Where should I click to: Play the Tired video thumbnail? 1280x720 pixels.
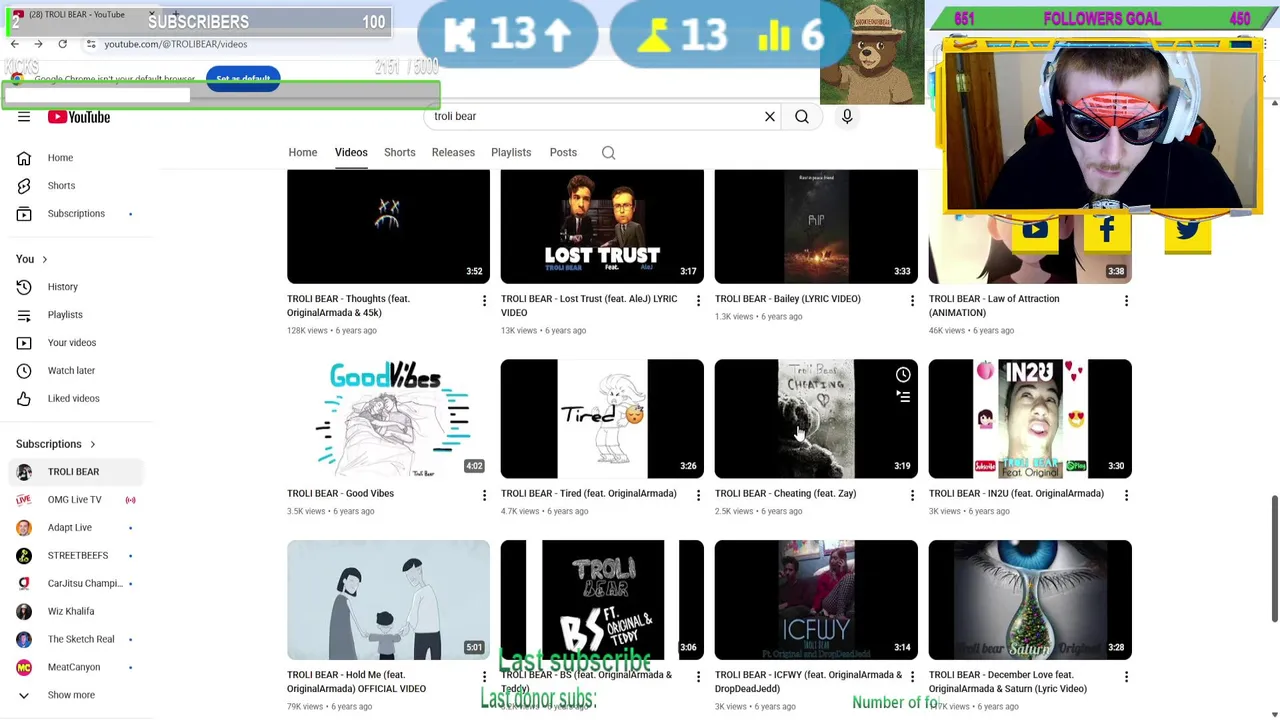click(x=602, y=419)
